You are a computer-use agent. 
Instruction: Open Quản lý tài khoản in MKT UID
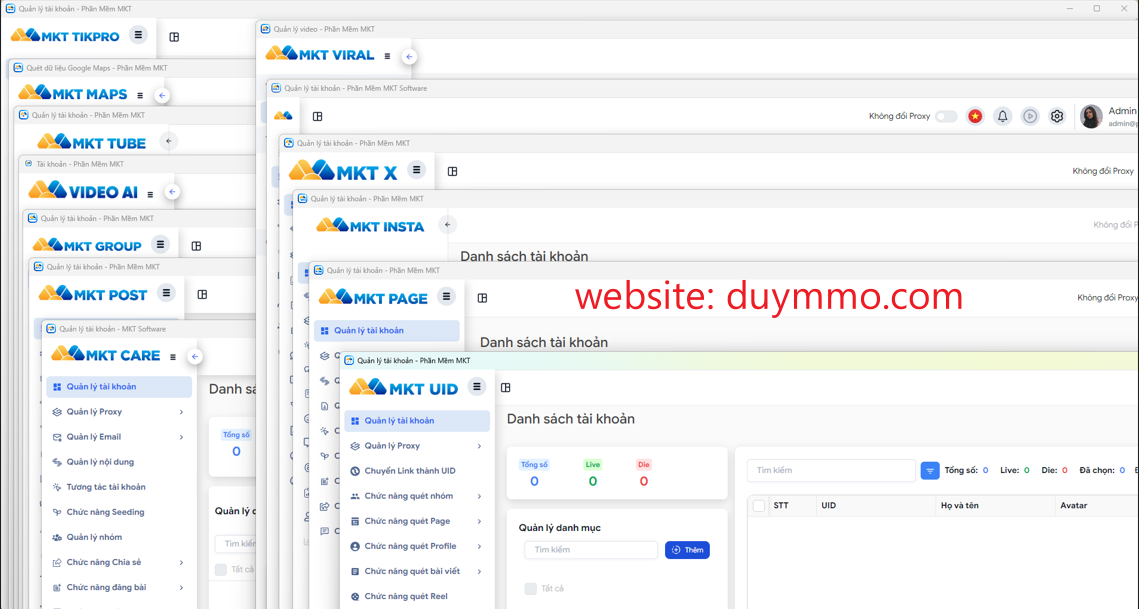417,421
